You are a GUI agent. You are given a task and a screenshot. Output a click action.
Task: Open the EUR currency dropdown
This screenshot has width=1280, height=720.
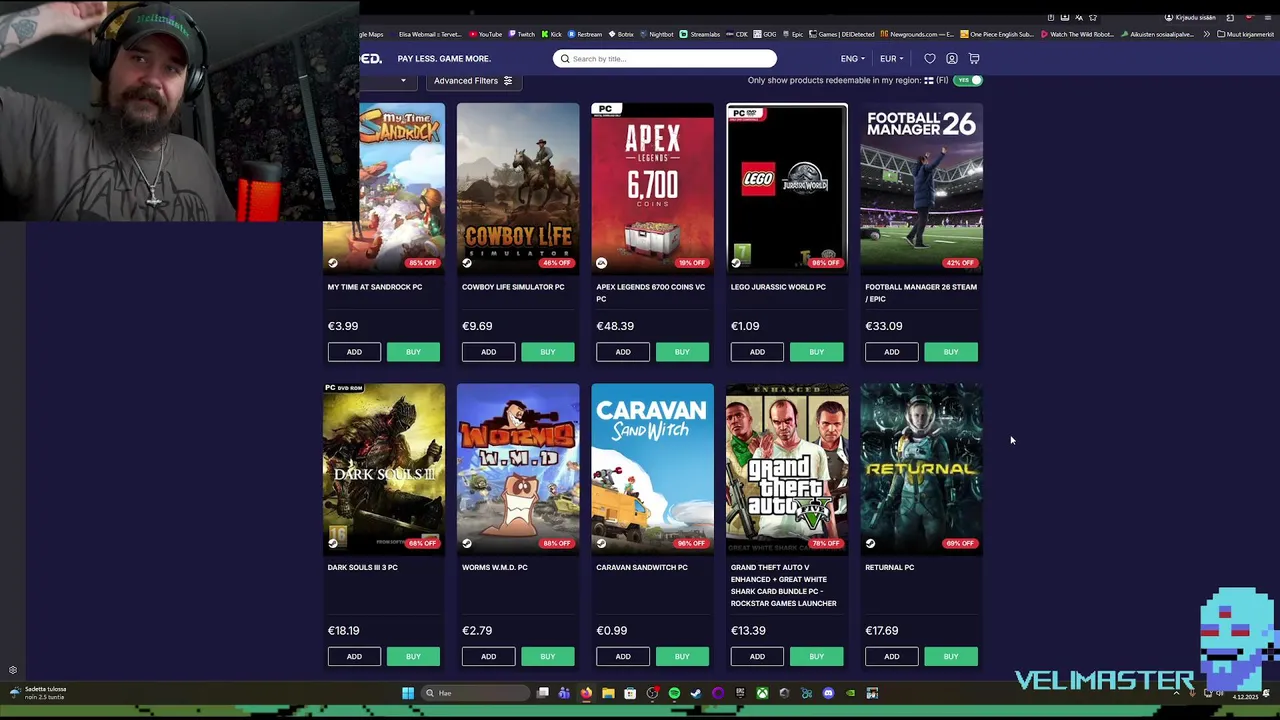coord(891,59)
